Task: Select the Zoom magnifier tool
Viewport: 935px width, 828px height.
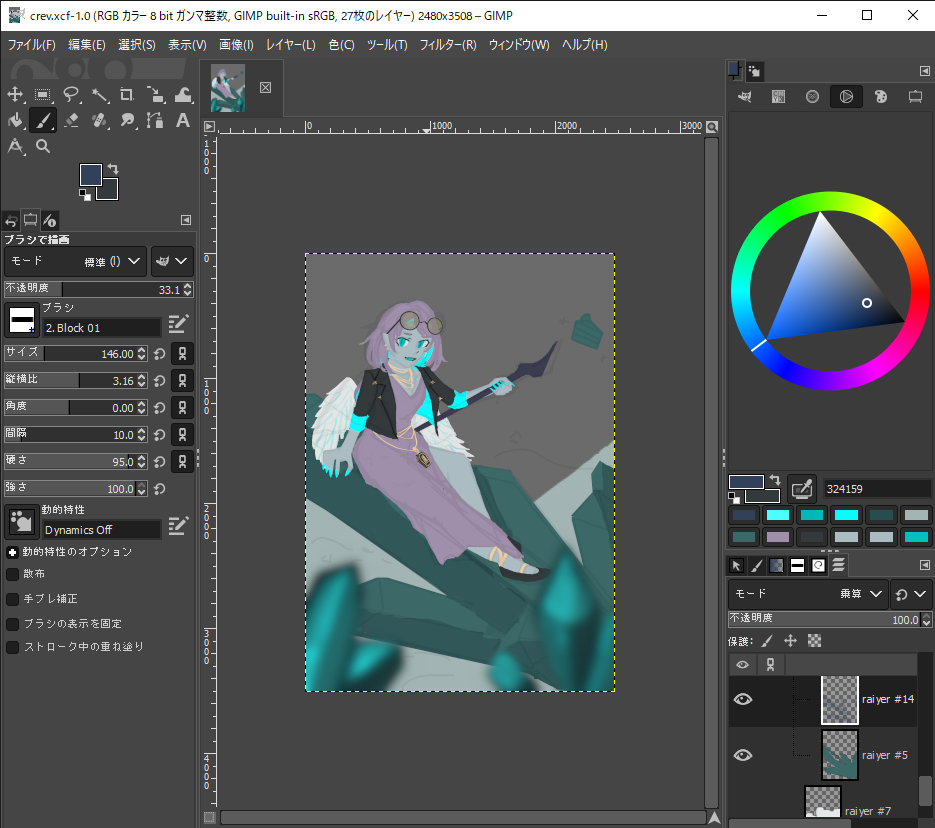Action: pyautogui.click(x=43, y=146)
